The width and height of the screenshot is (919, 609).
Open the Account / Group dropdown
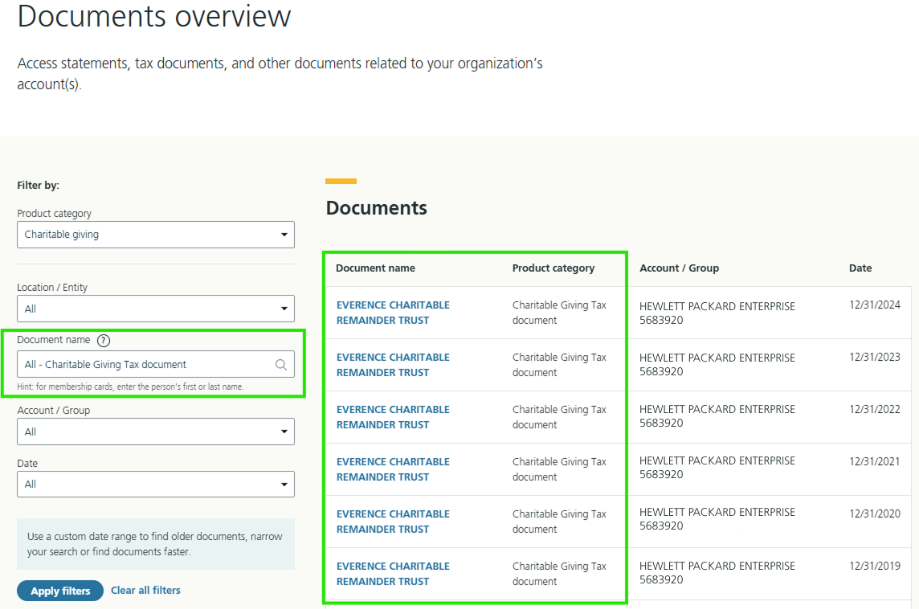[156, 431]
